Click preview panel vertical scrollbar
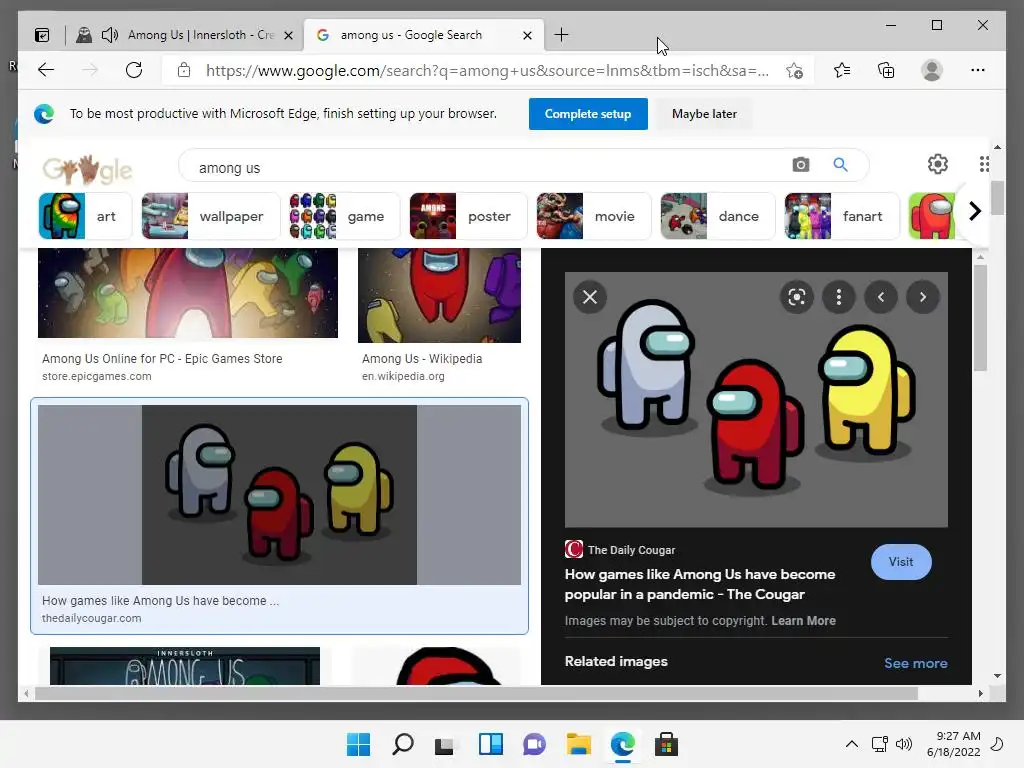Screen dimensions: 1024x768 (x=980, y=320)
